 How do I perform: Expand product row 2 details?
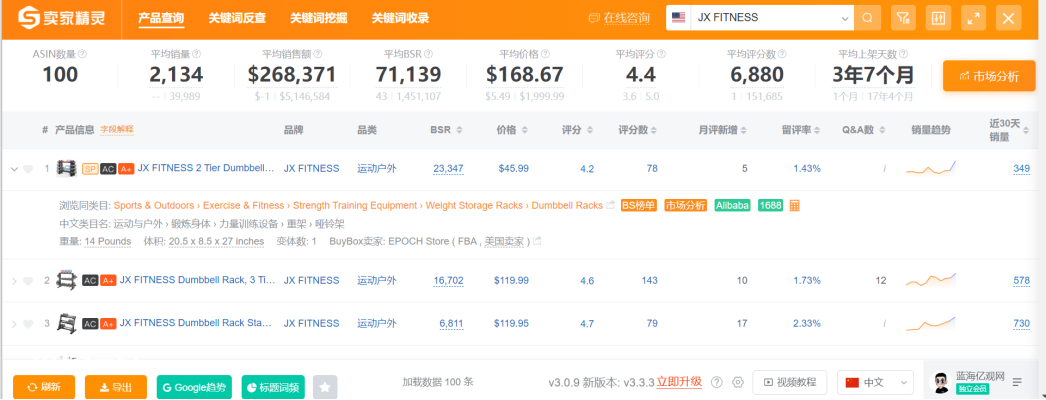tap(14, 281)
